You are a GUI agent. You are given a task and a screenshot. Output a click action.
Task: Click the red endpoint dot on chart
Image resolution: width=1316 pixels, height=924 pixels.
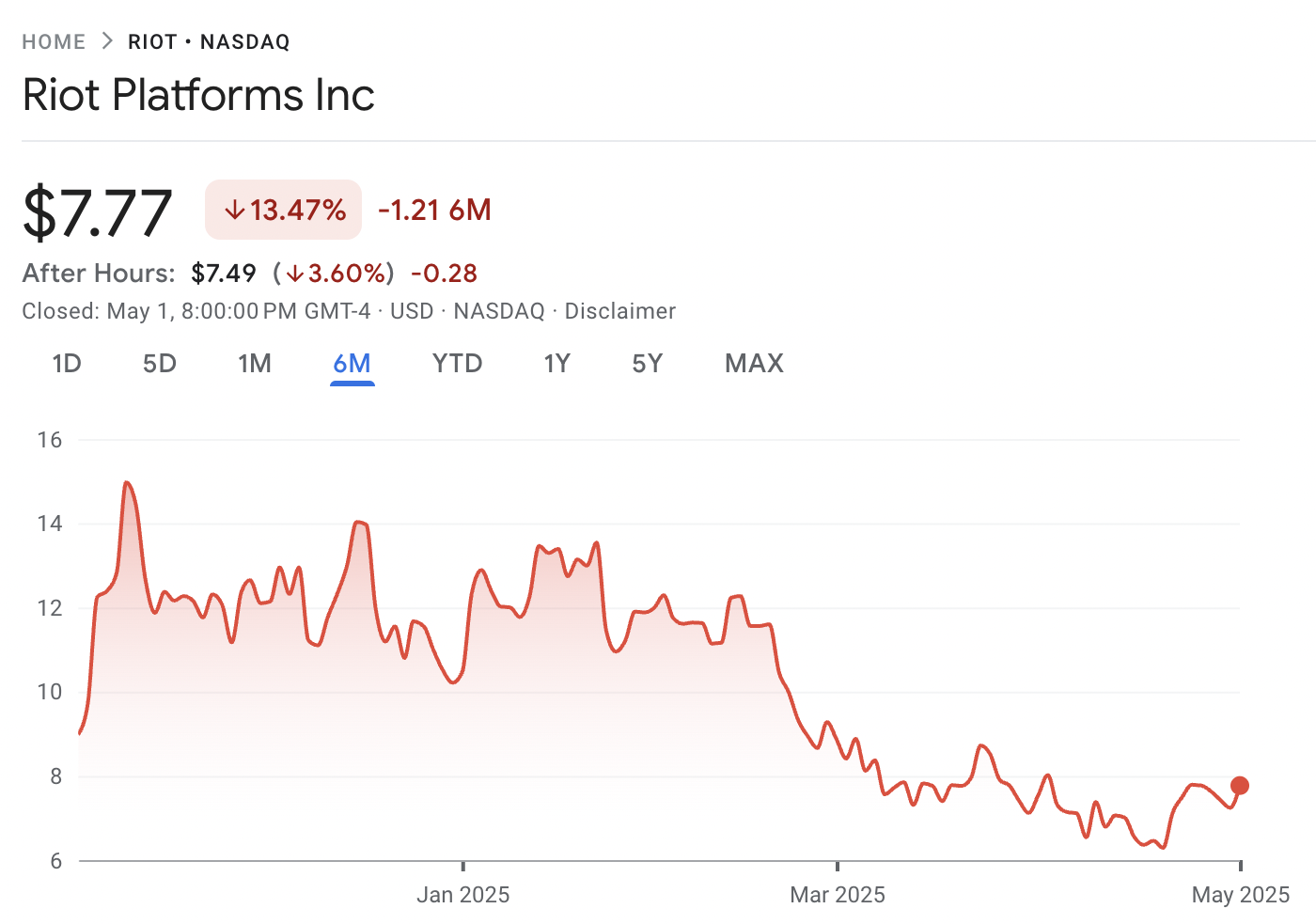pos(1240,786)
